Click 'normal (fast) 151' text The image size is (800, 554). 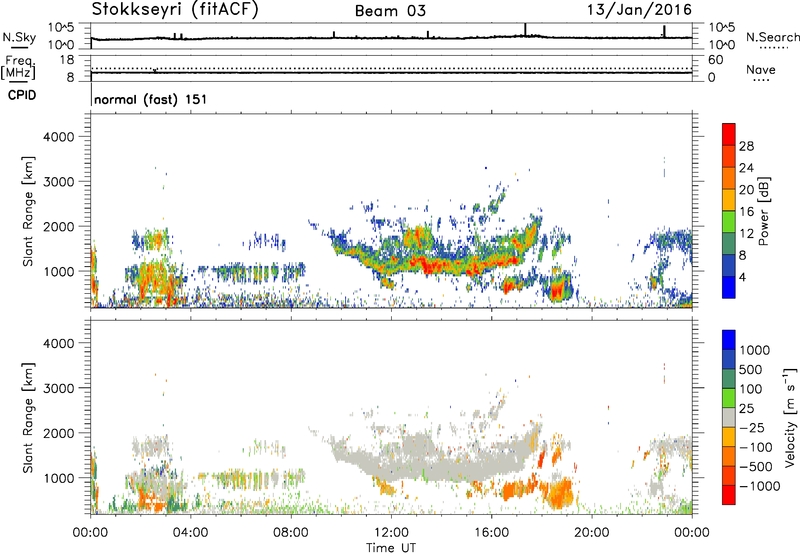click(151, 99)
